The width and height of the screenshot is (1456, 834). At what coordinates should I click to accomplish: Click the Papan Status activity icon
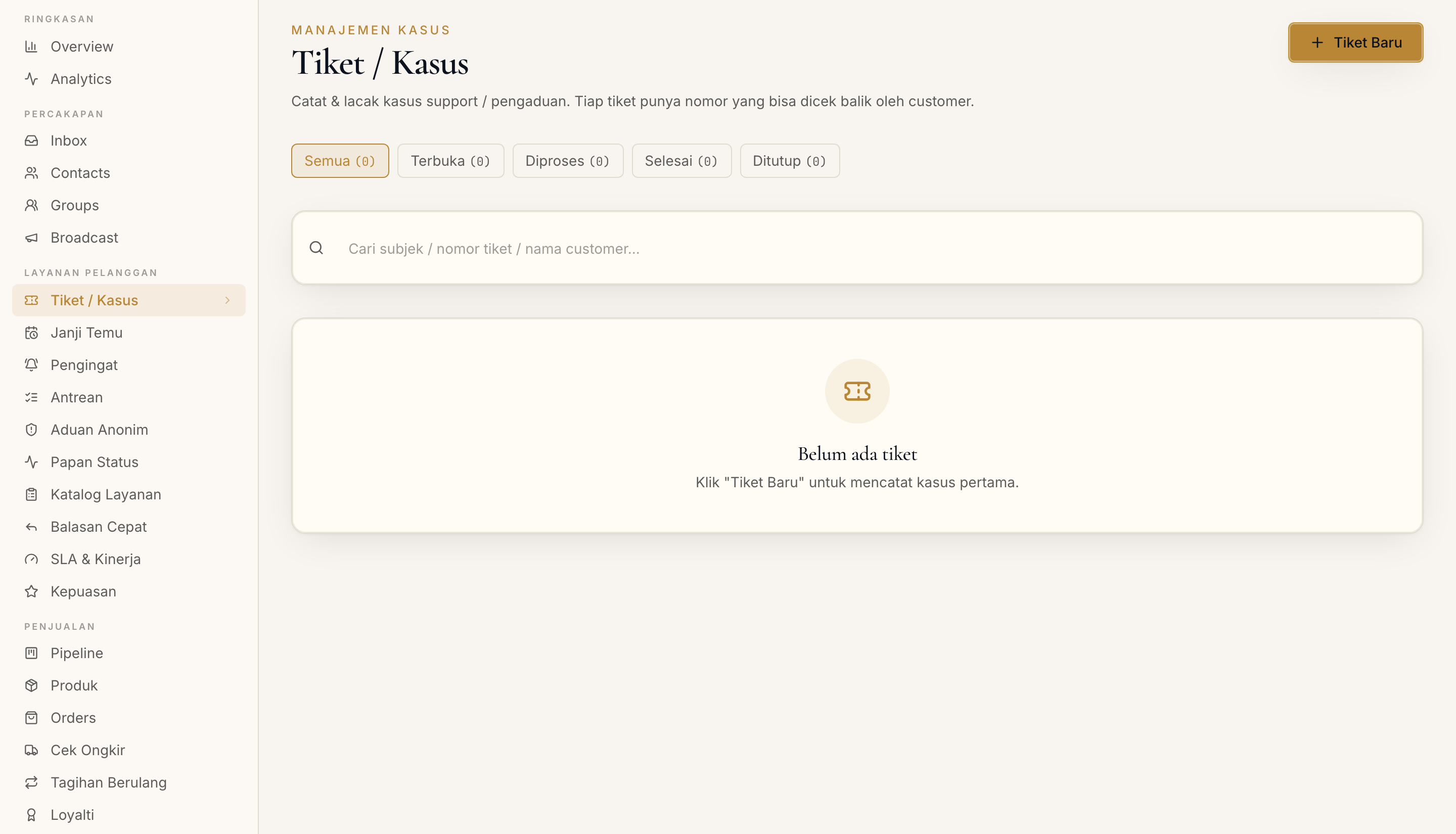pos(31,462)
